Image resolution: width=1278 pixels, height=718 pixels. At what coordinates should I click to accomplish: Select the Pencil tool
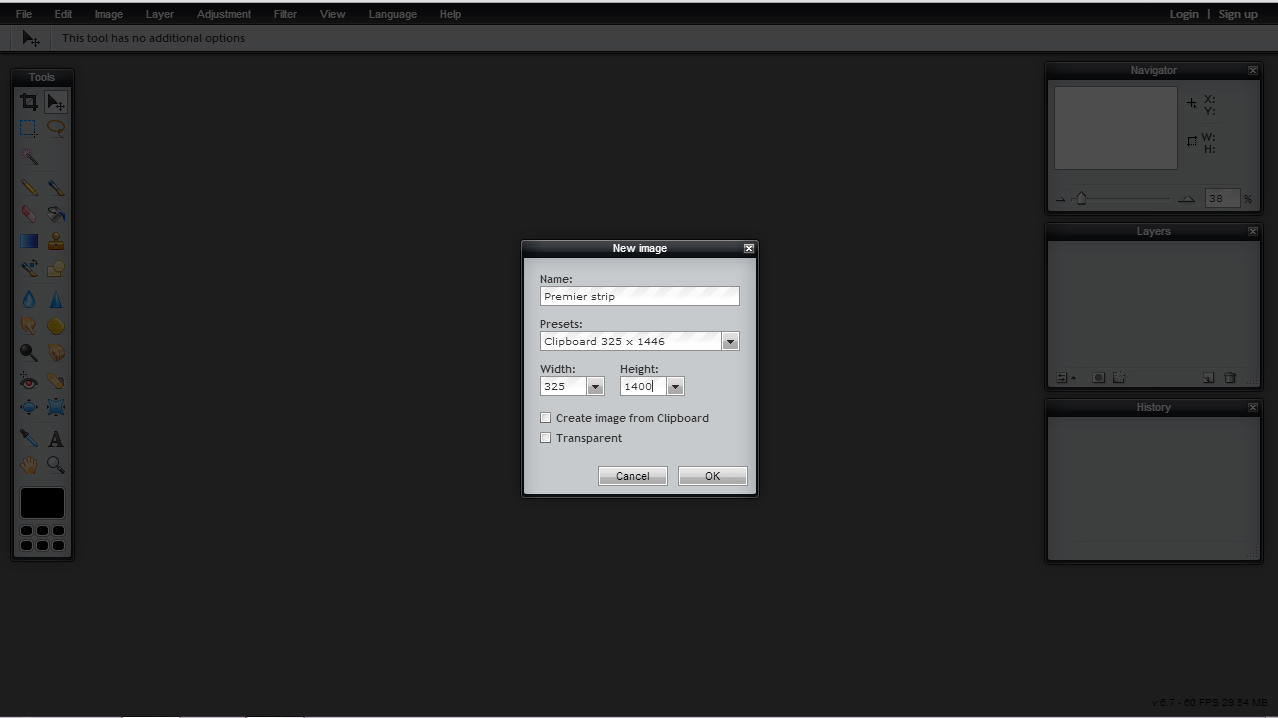pos(29,188)
